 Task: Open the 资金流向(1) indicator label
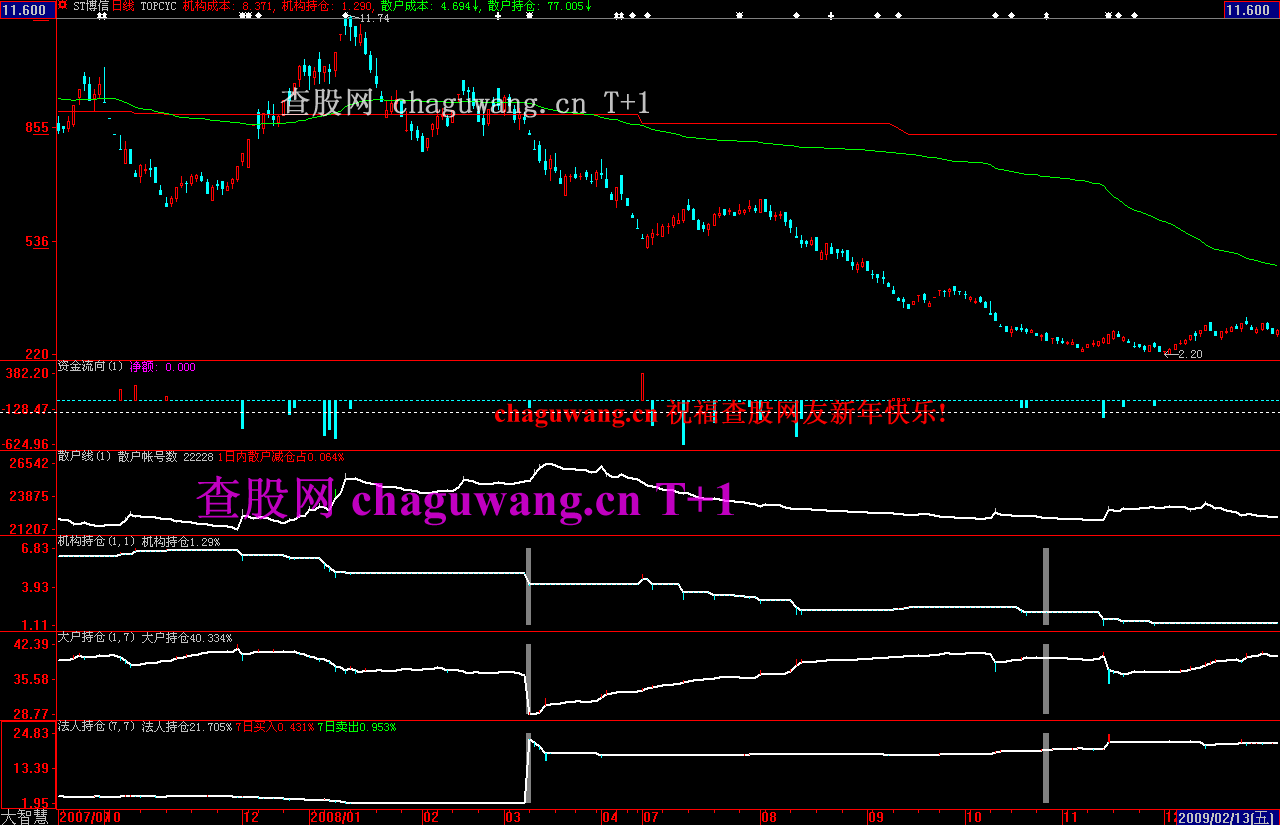pos(91,367)
